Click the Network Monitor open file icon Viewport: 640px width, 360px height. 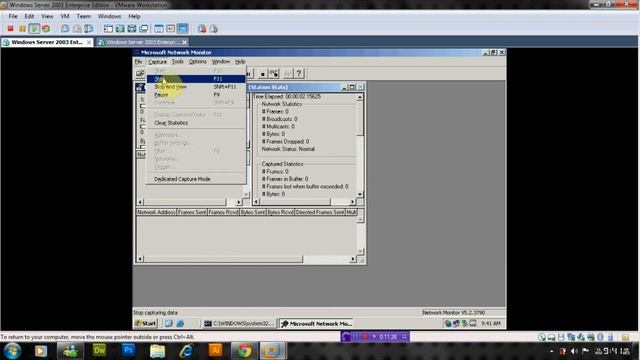coord(140,73)
